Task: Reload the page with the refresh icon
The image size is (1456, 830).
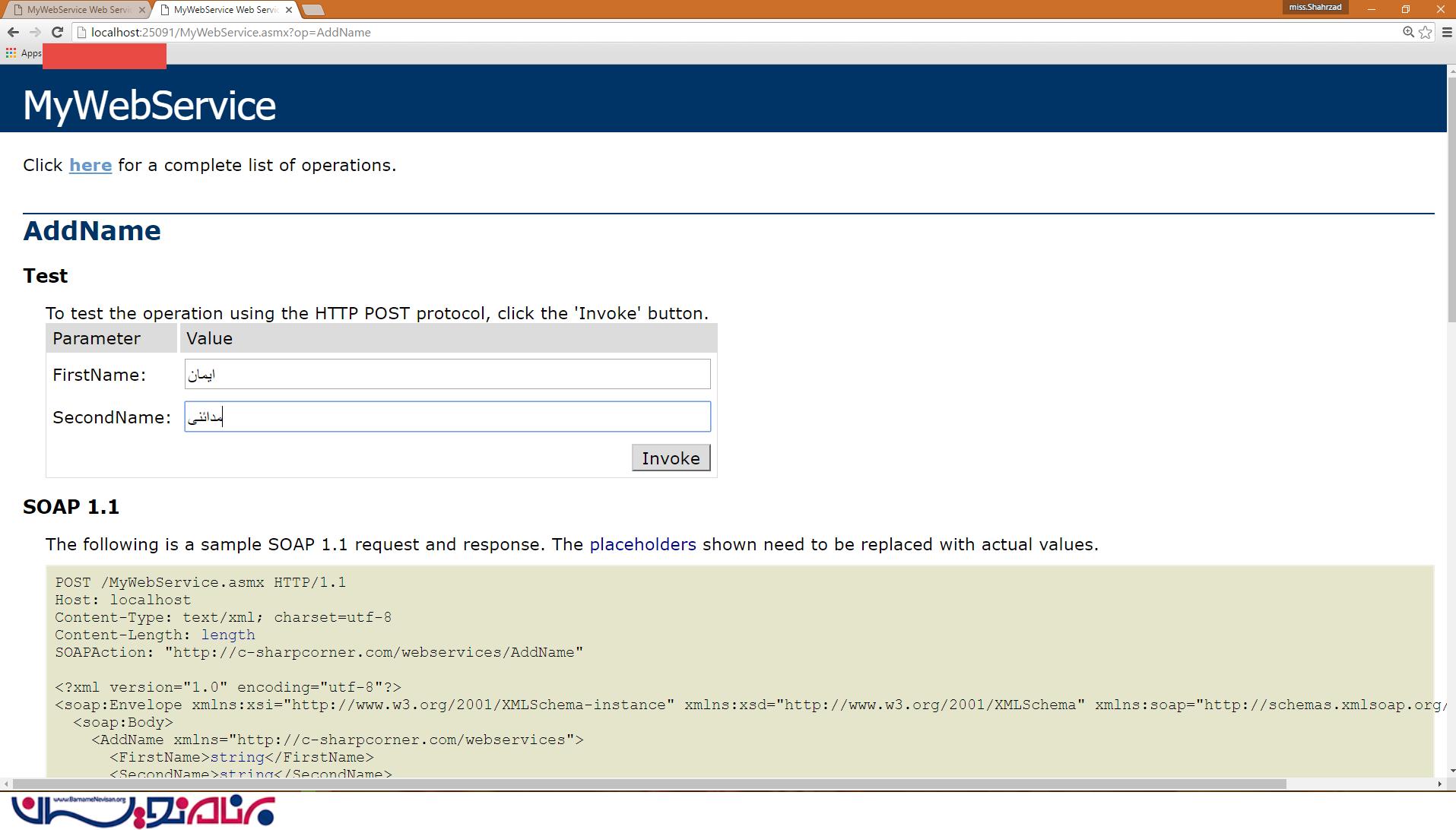Action: click(x=57, y=32)
